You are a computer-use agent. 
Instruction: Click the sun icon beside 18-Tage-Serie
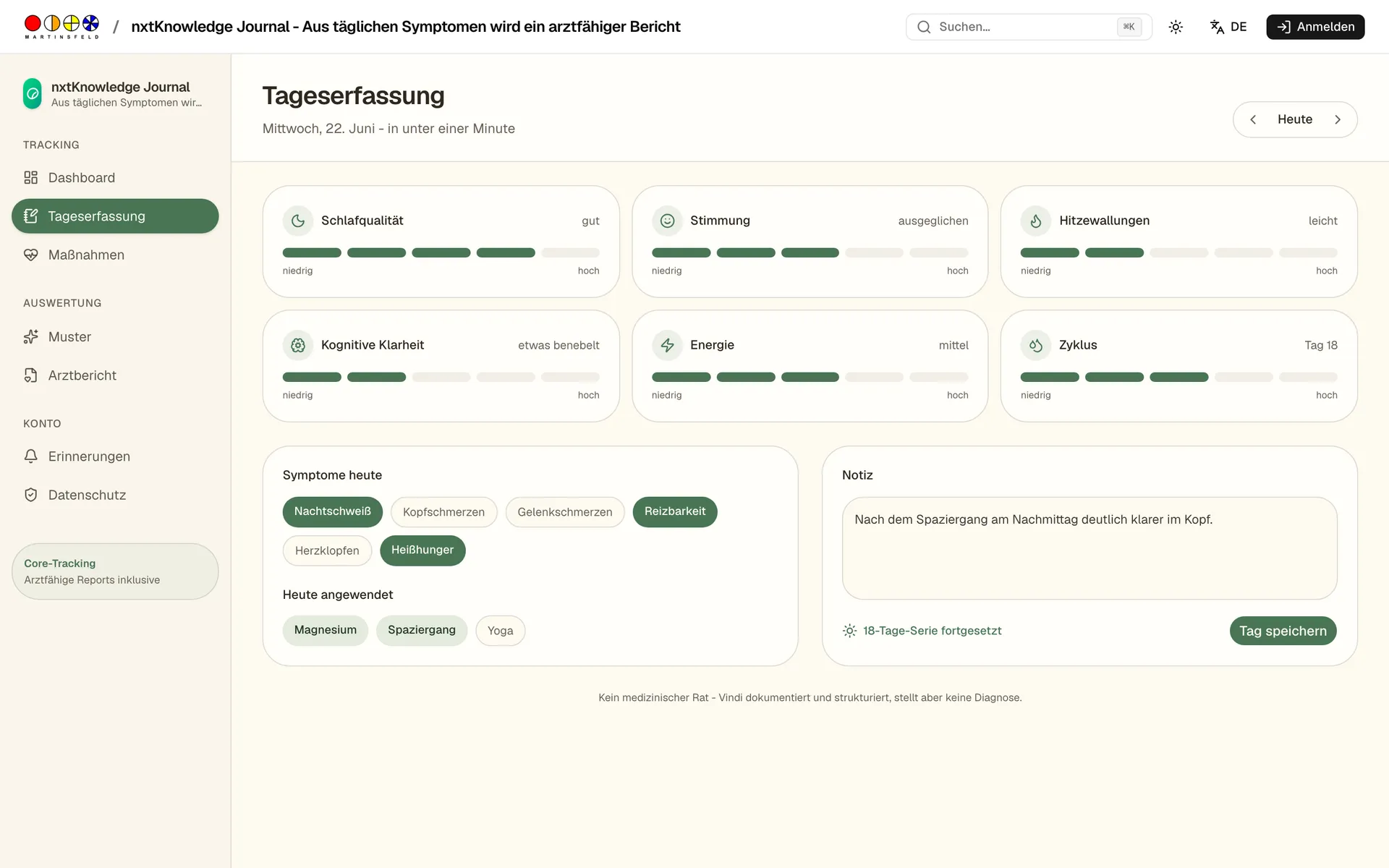[x=849, y=631]
